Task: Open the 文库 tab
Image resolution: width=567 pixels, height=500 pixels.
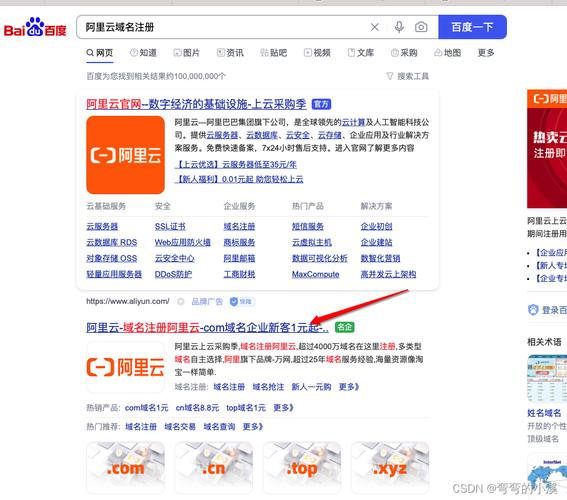Action: (x=361, y=53)
